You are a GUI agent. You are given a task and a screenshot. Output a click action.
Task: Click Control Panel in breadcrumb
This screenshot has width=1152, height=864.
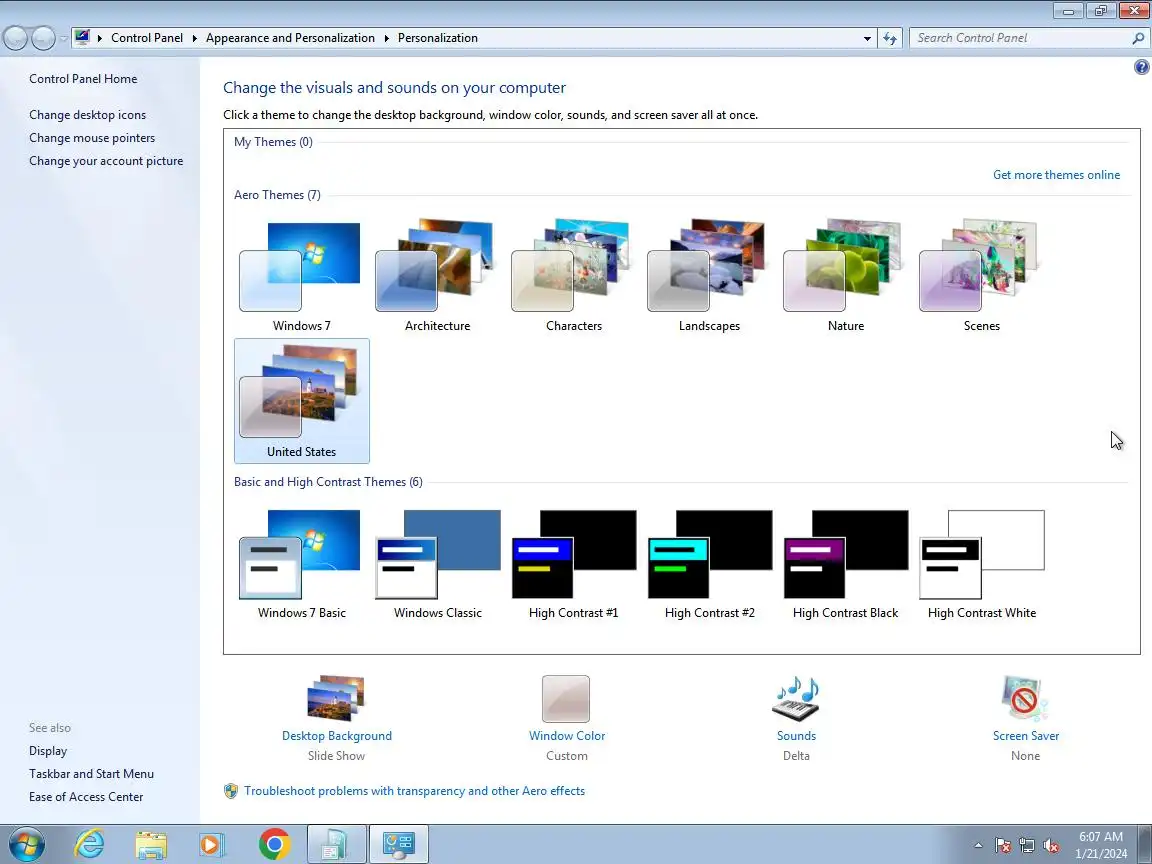[x=147, y=38]
